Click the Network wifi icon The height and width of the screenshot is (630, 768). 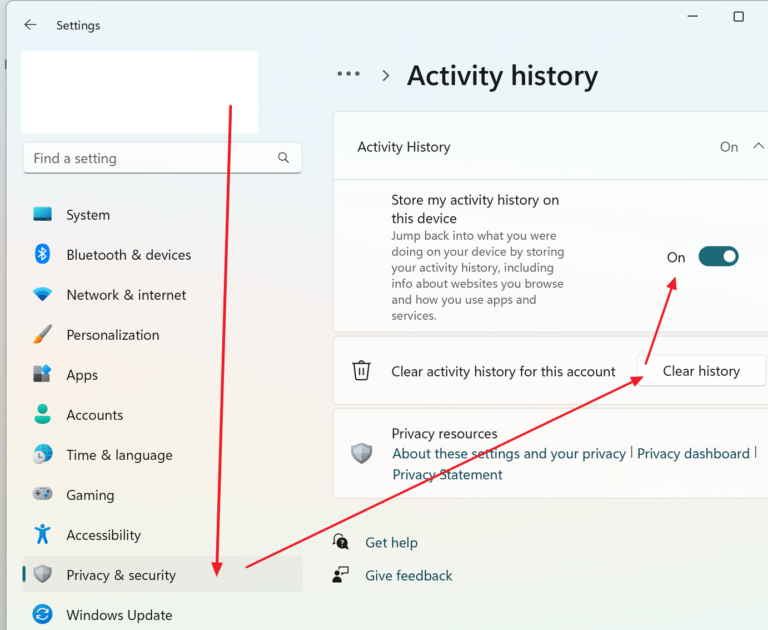[42, 294]
